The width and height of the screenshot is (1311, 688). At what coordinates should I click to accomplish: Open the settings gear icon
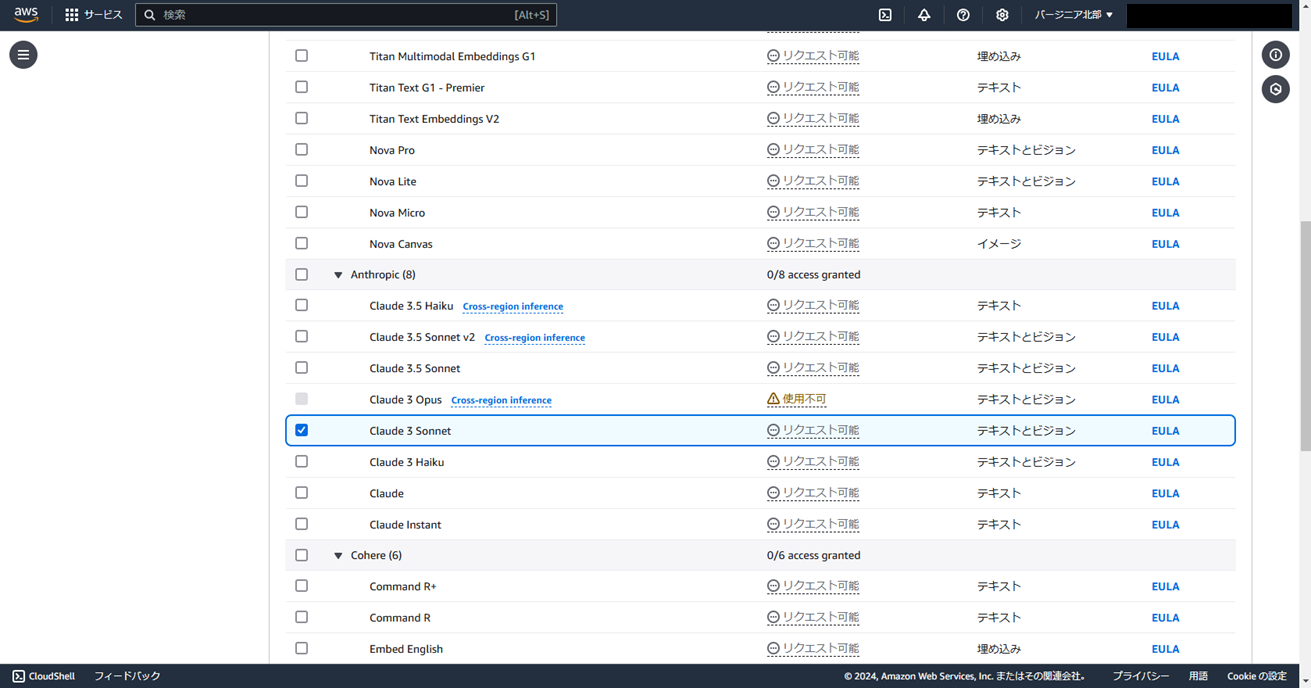click(x=1002, y=15)
